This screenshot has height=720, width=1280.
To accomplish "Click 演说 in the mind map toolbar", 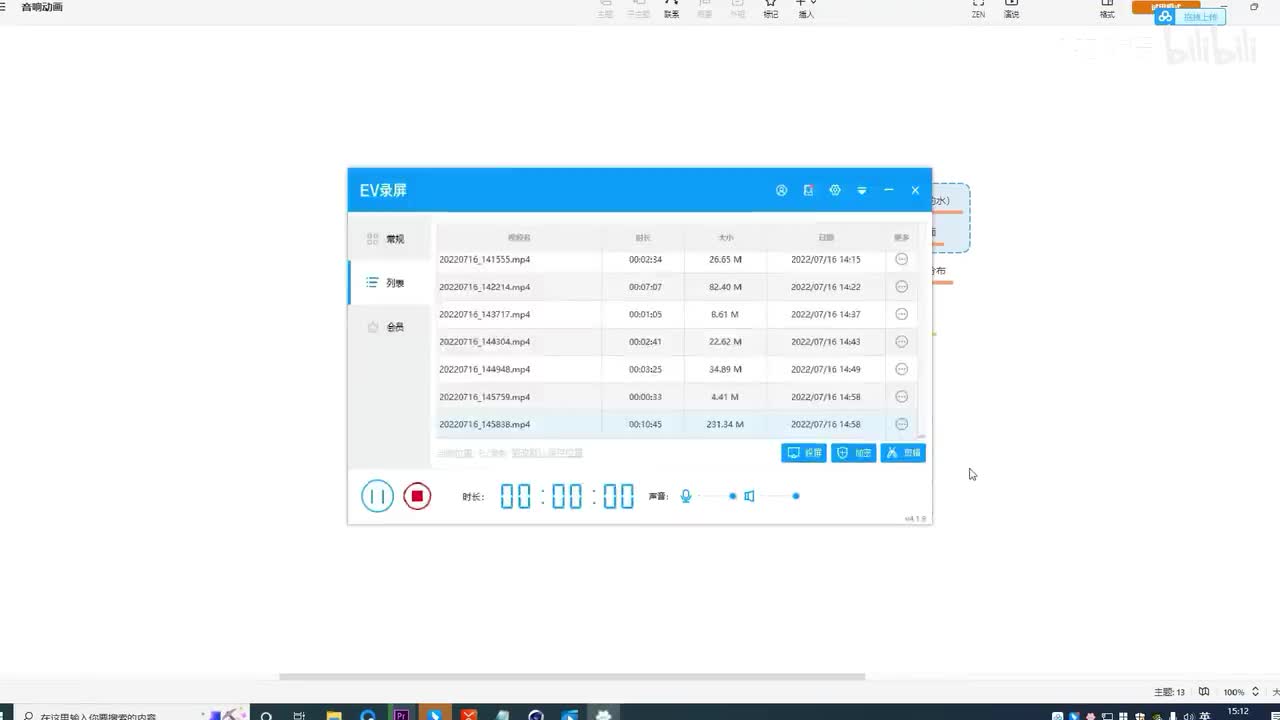I will click(x=1012, y=9).
